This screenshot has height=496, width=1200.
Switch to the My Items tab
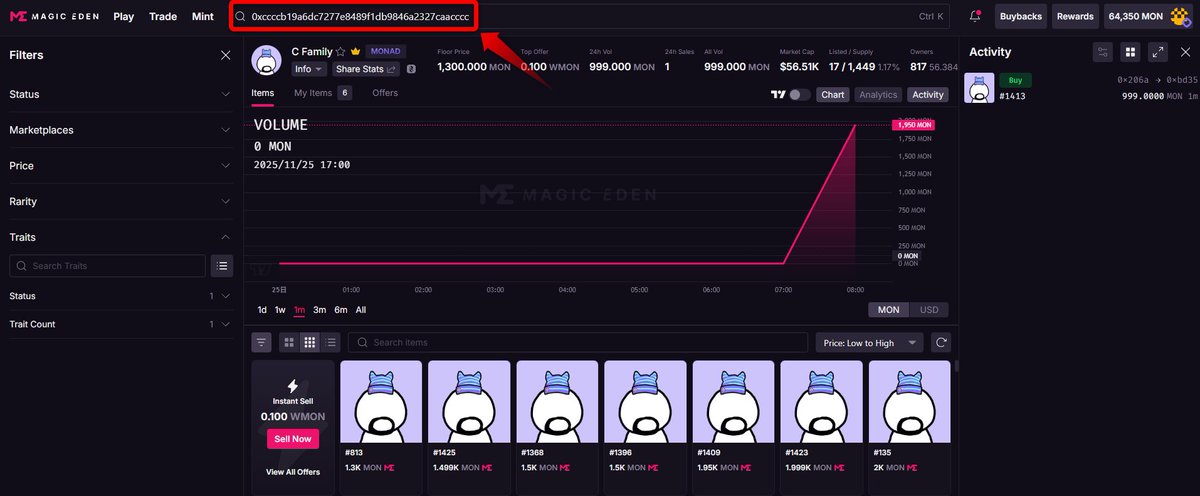click(x=322, y=93)
